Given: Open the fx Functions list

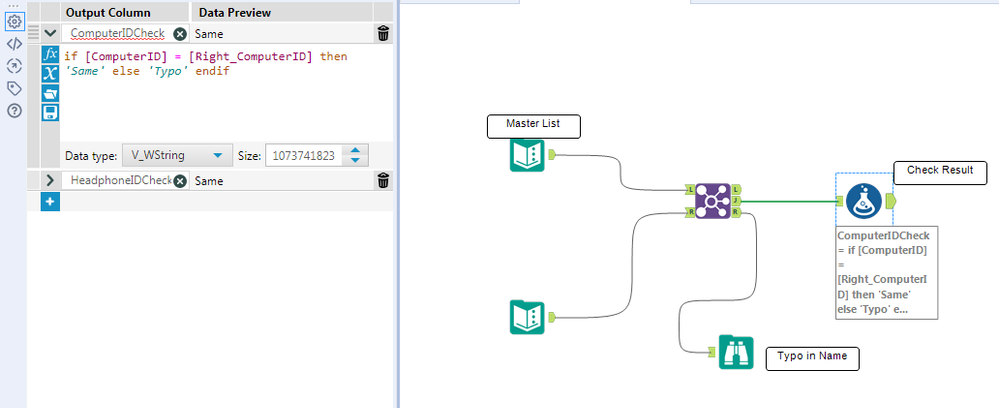Looking at the screenshot, I should 50,54.
